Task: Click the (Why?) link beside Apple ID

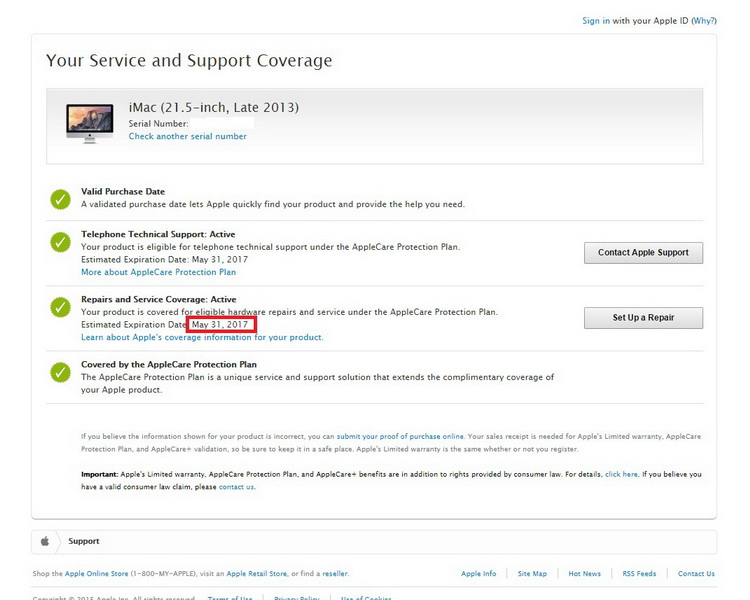Action: [704, 21]
